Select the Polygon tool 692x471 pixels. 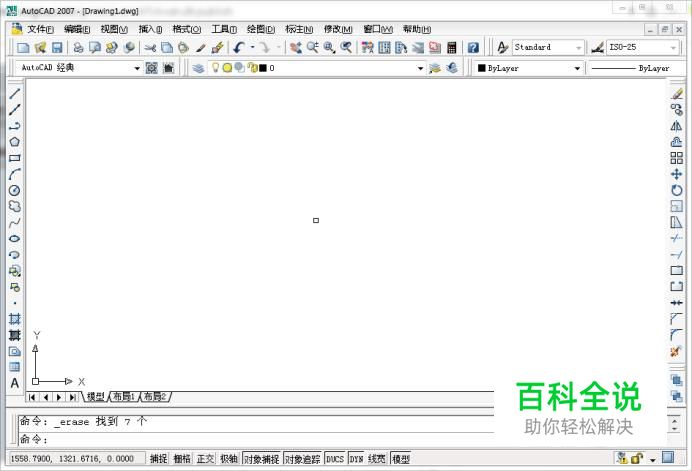15,142
